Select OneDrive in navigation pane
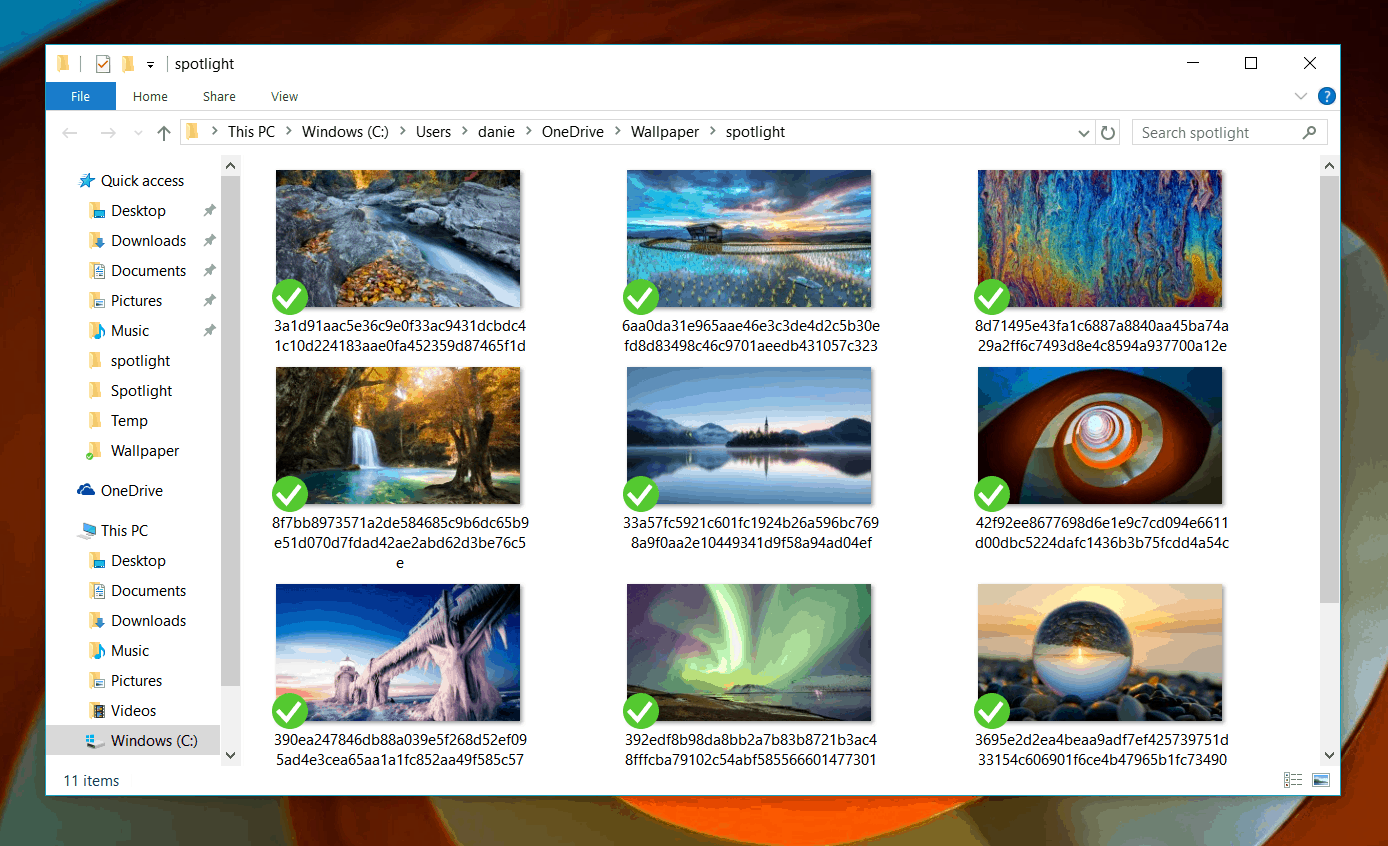This screenshot has height=846, width=1388. 131,491
